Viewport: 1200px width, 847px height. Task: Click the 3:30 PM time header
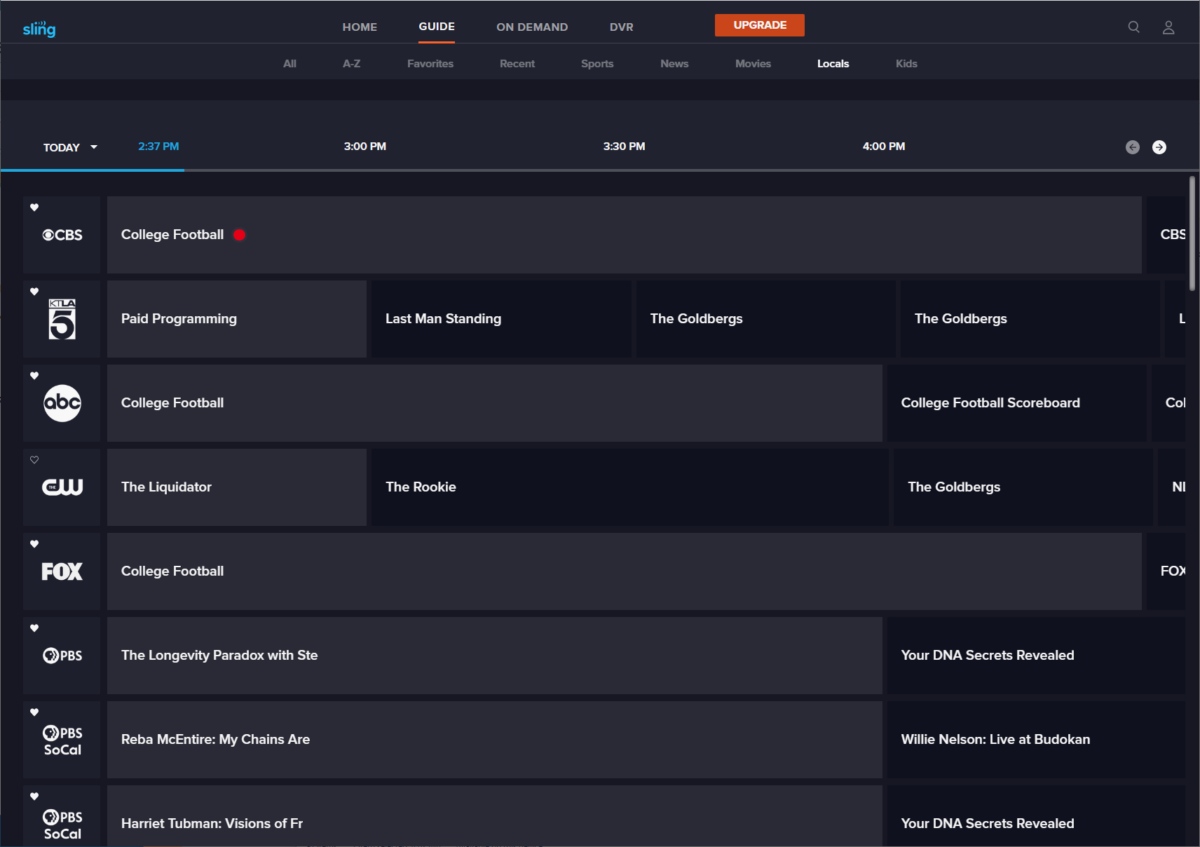(624, 146)
